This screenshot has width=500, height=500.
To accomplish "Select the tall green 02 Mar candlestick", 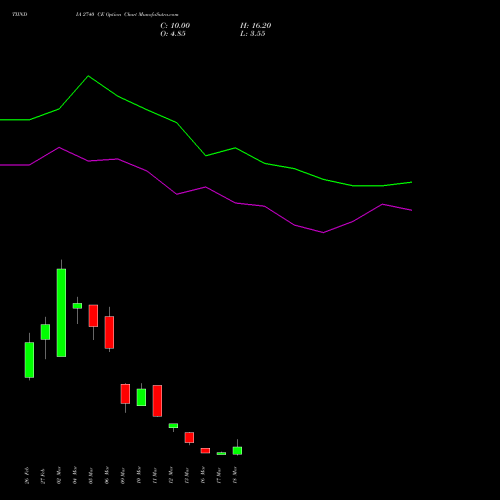I will click(61, 313).
